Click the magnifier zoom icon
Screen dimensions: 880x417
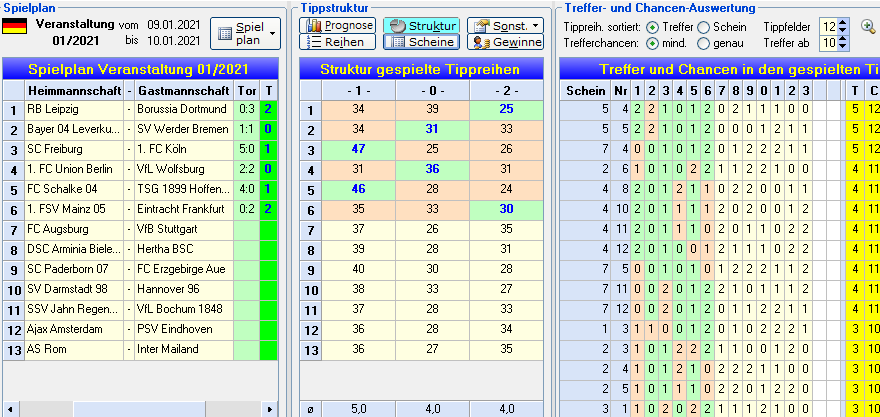[x=870, y=26]
